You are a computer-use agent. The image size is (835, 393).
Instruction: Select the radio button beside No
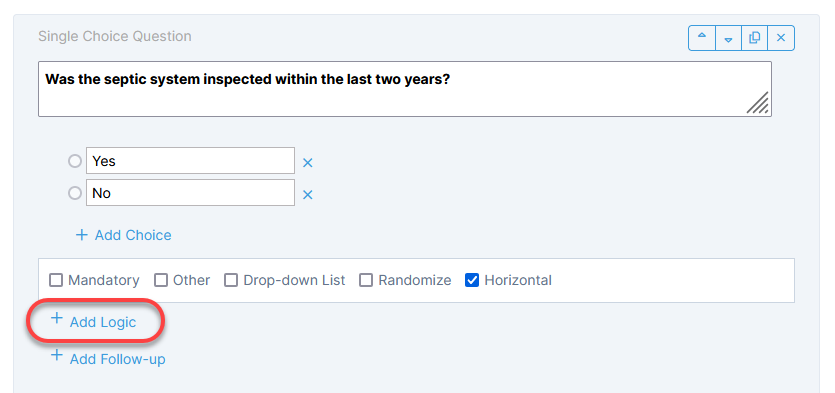click(x=75, y=193)
